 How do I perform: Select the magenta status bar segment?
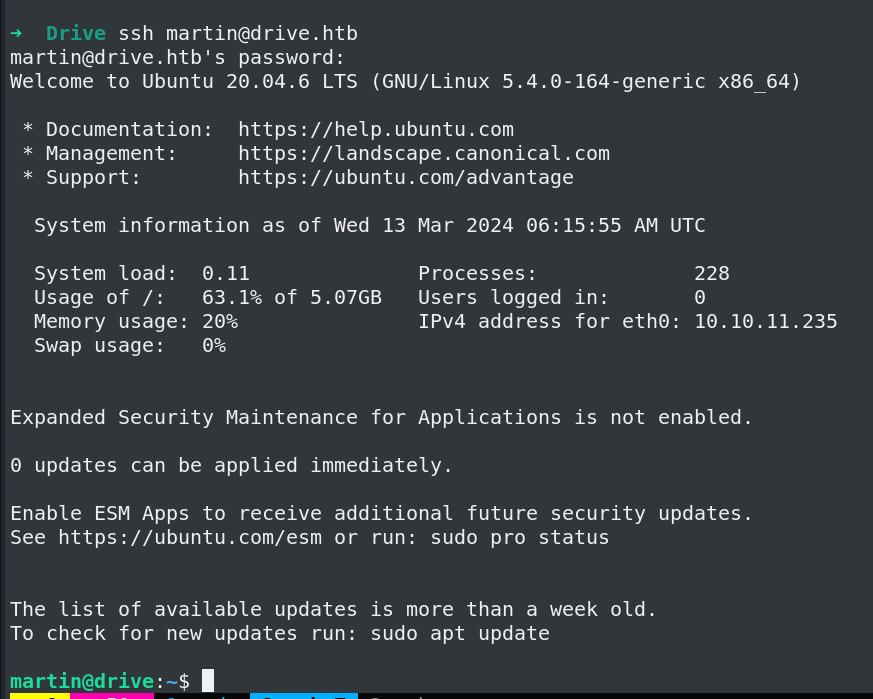tap(110, 695)
